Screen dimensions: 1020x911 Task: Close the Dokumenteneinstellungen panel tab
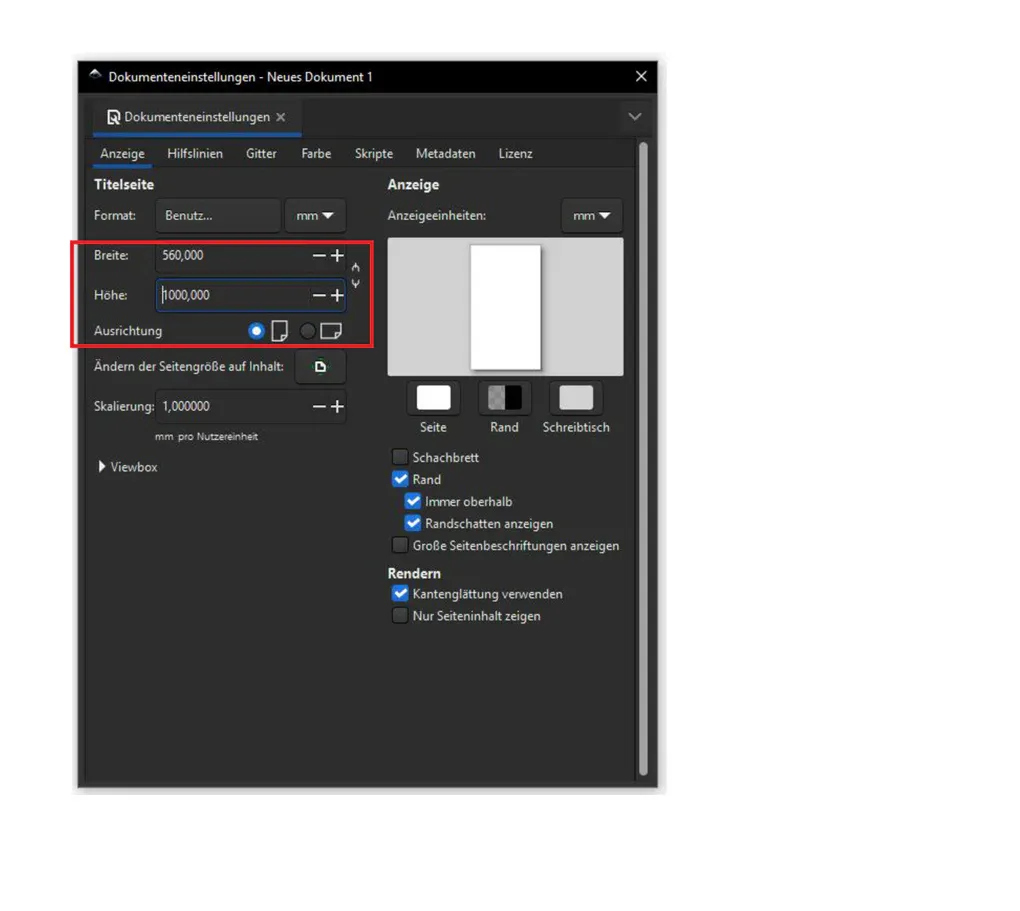pos(280,117)
